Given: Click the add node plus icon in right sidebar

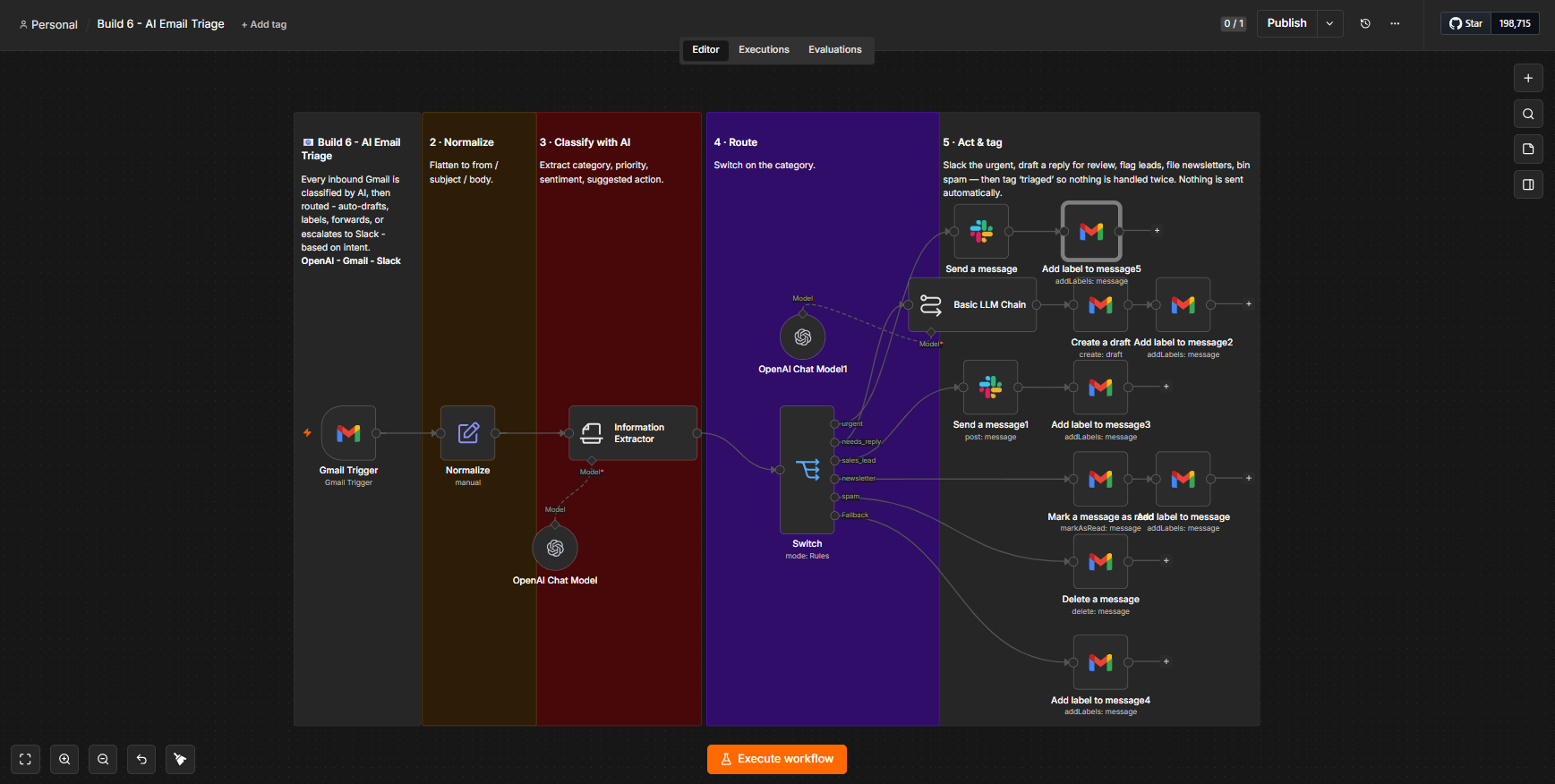Looking at the screenshot, I should tap(1528, 78).
